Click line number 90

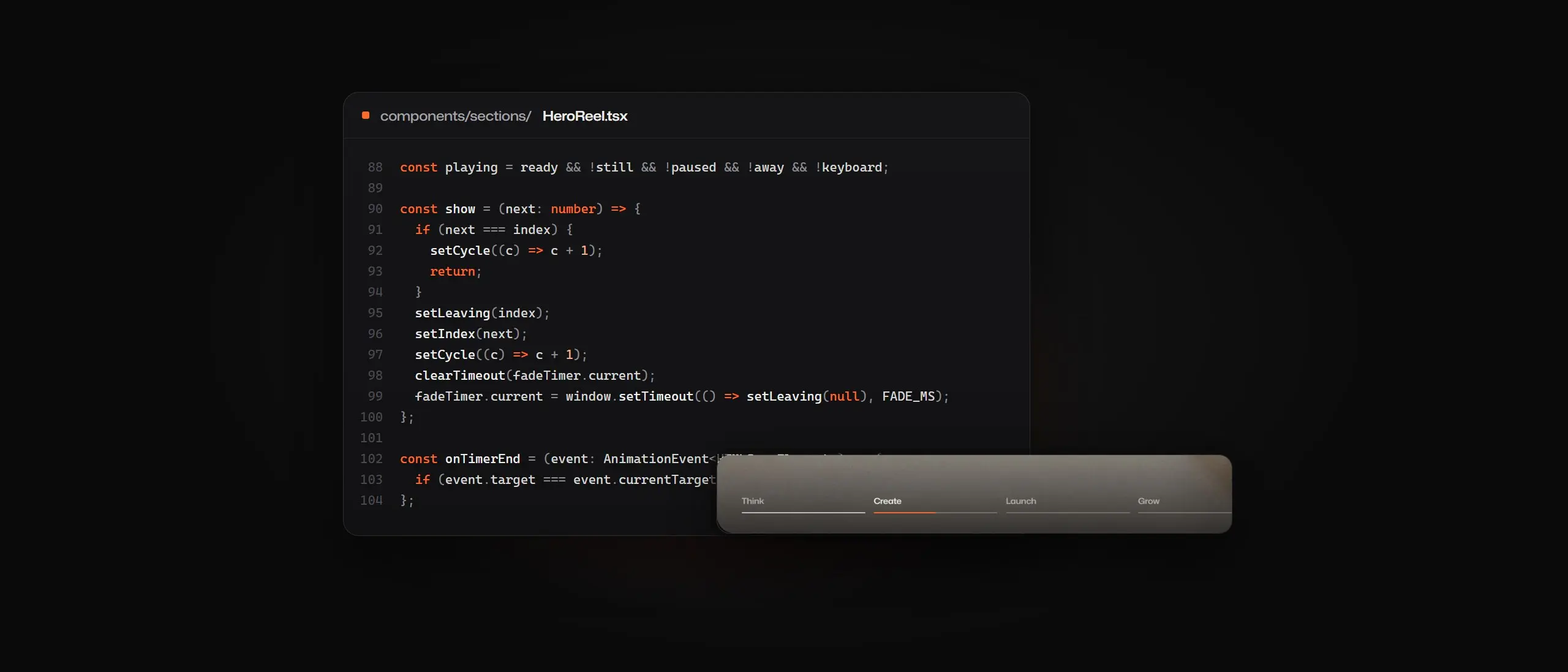point(375,209)
